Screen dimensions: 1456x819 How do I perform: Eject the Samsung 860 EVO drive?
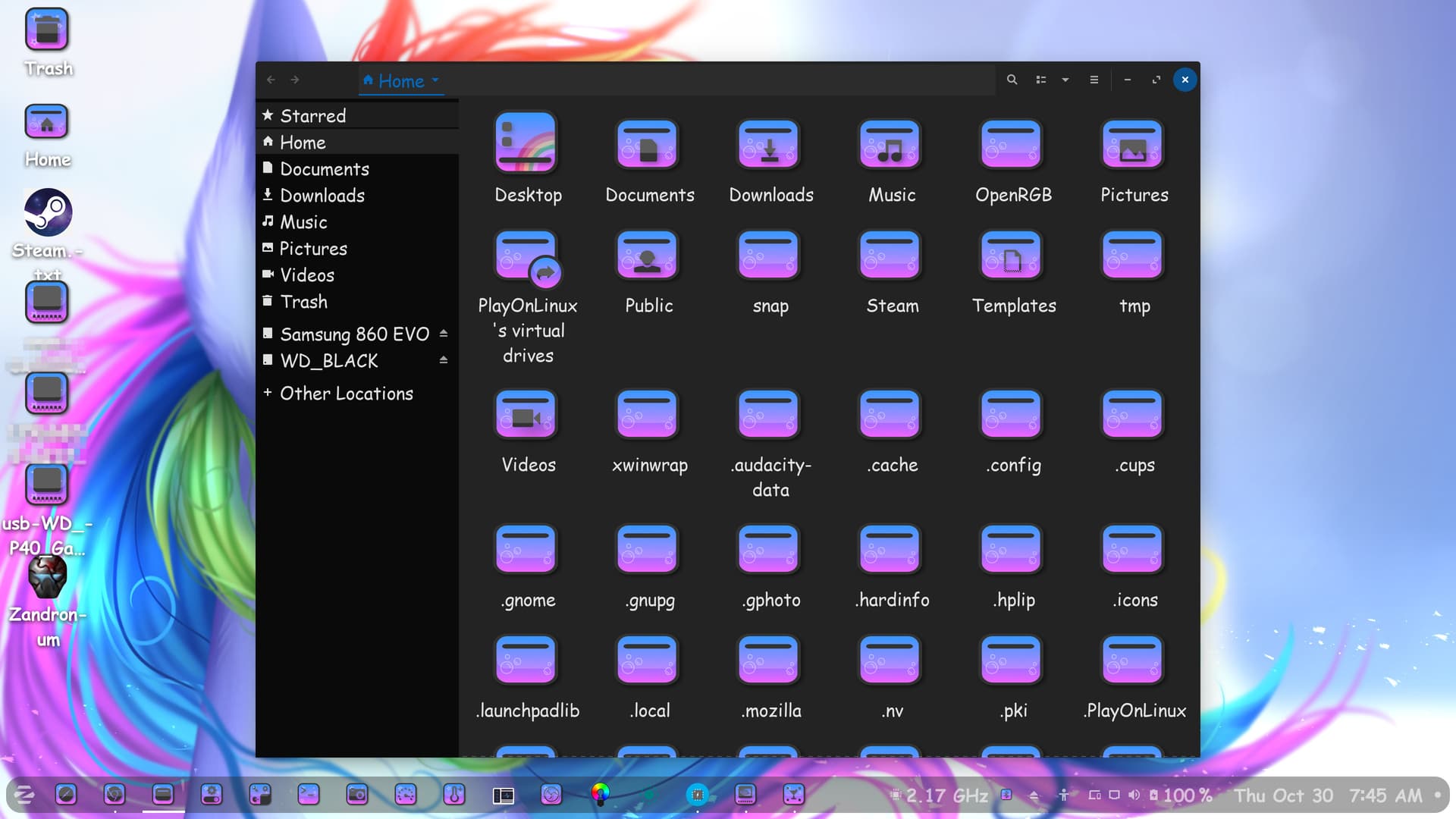[x=444, y=334]
